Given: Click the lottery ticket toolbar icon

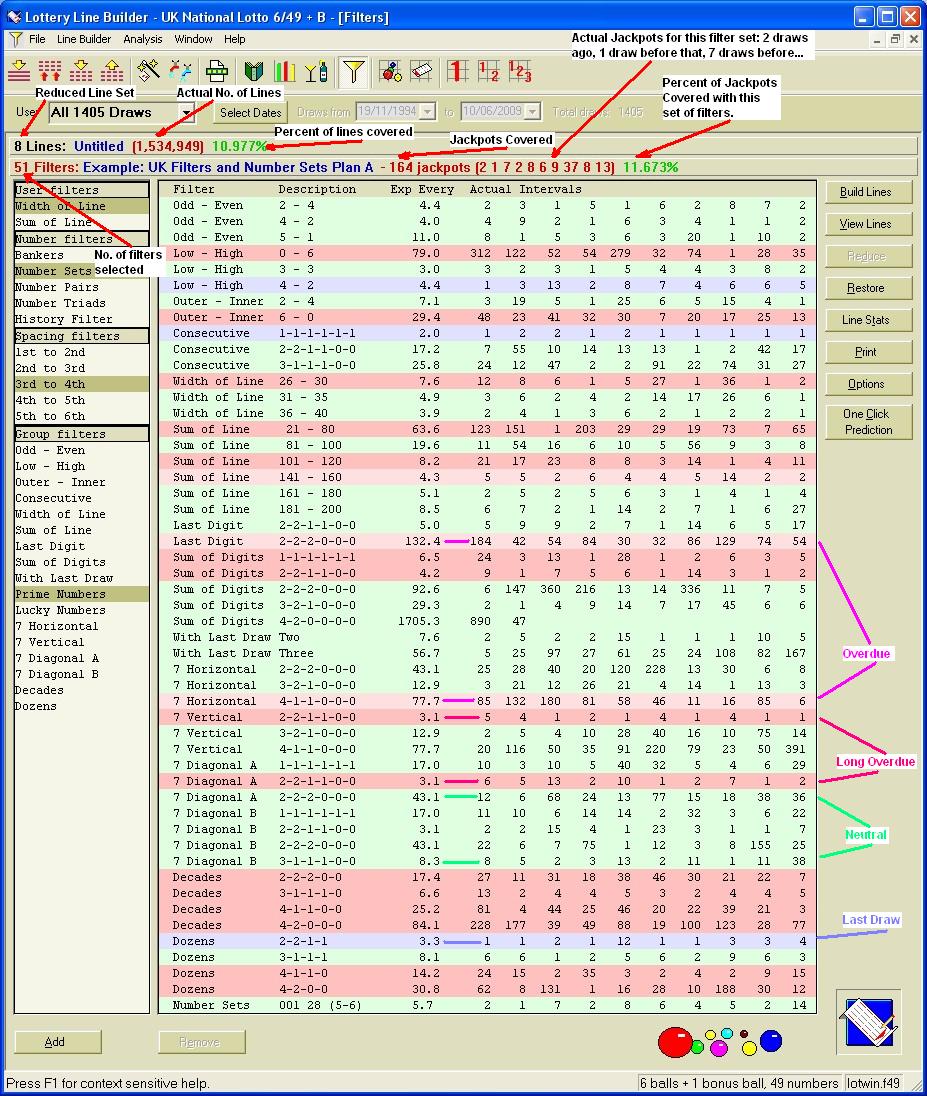Looking at the screenshot, I should 422,71.
